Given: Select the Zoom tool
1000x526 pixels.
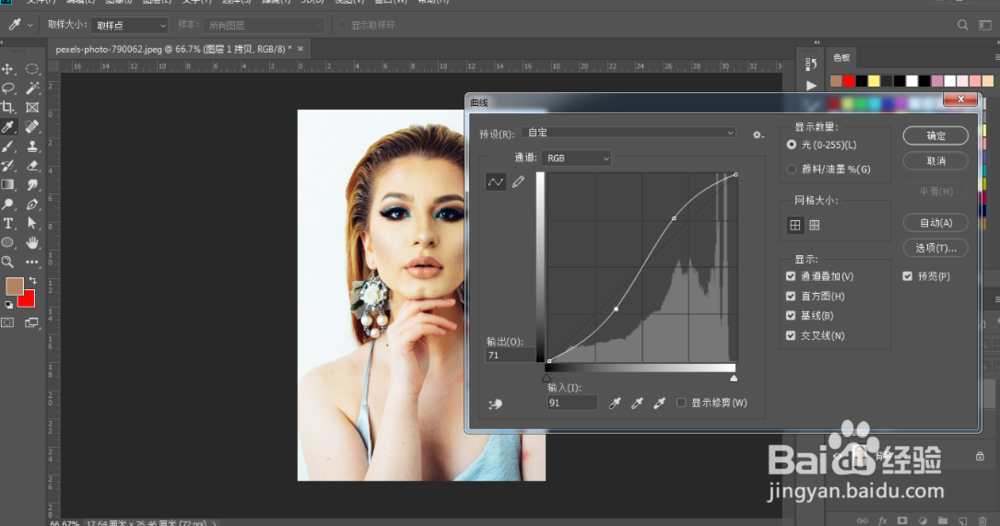Looking at the screenshot, I should tap(8, 261).
